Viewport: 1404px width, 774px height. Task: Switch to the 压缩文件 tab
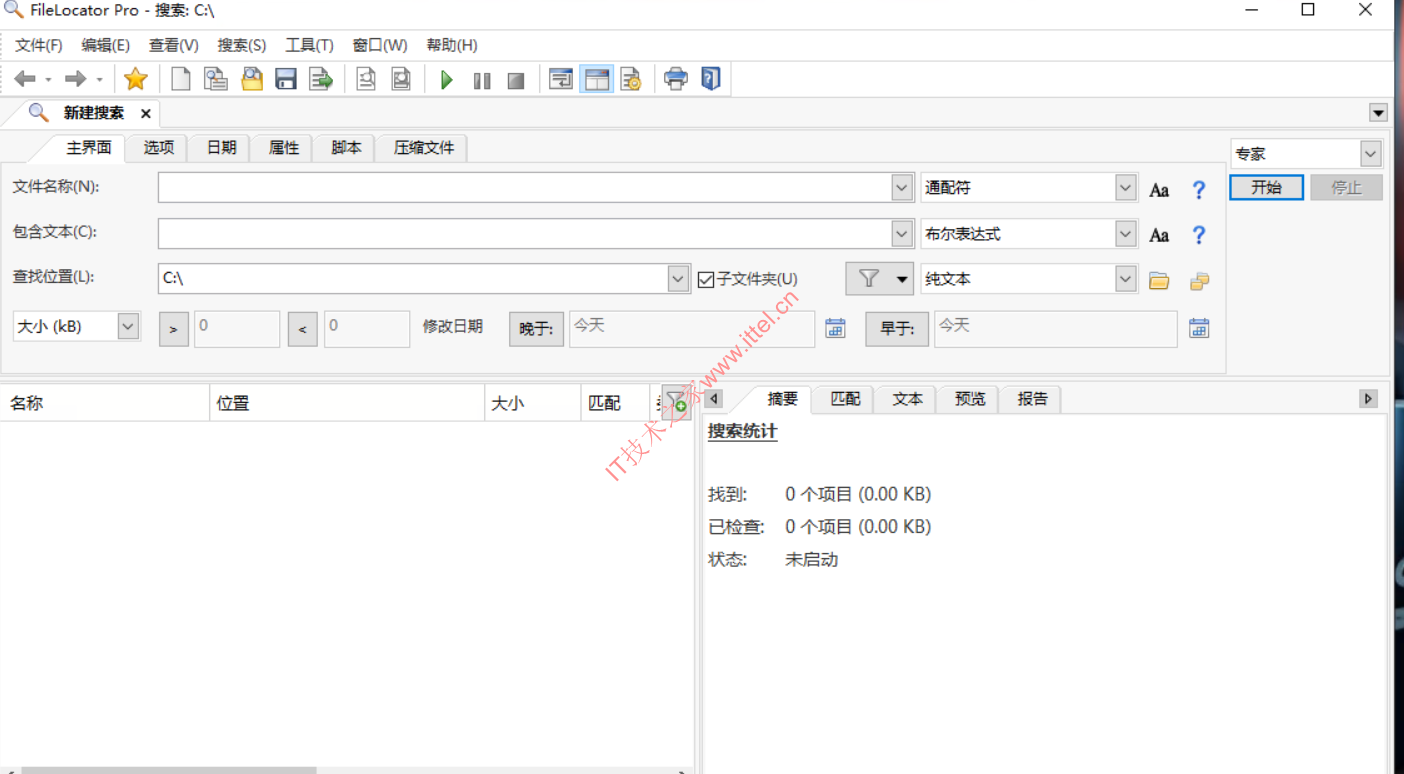click(x=423, y=148)
